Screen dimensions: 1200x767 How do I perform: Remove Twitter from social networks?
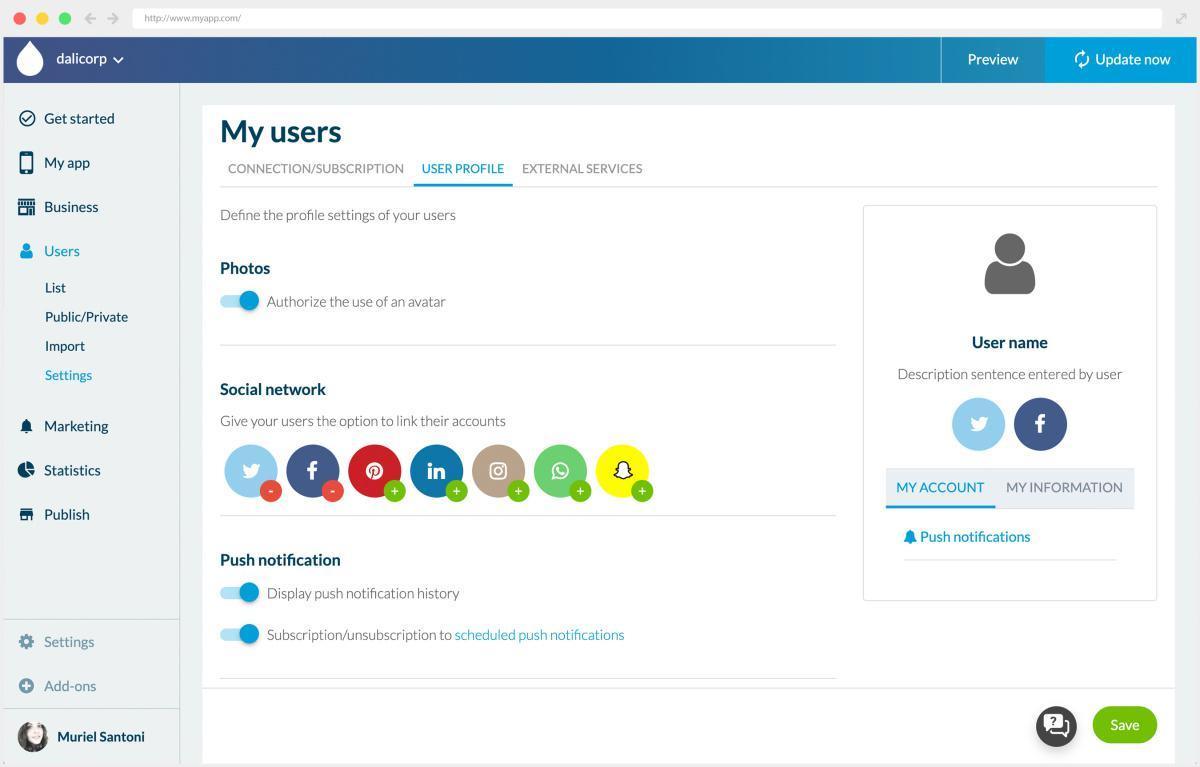point(270,491)
